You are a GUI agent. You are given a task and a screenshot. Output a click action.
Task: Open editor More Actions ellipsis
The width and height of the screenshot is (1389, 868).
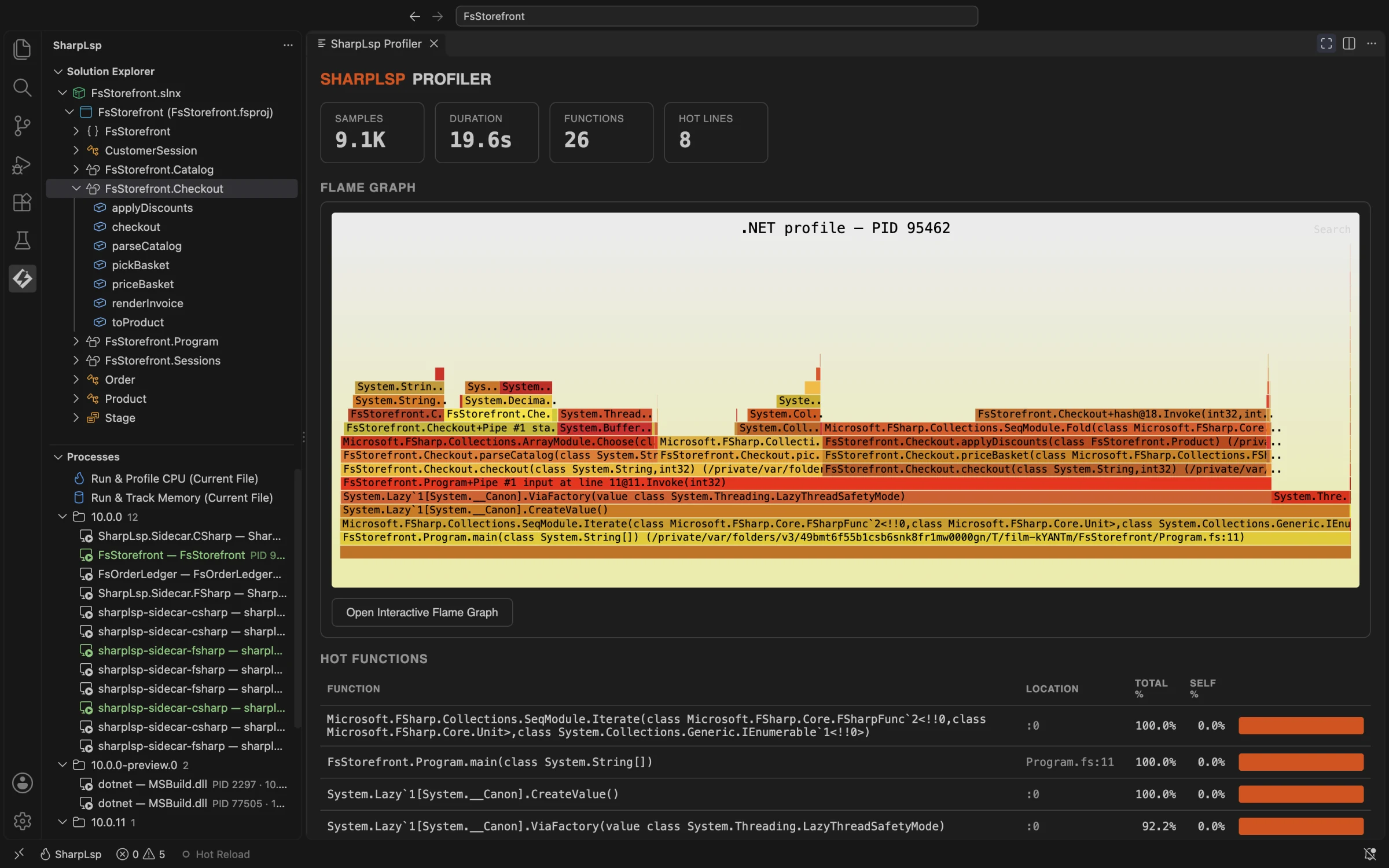(x=1372, y=43)
